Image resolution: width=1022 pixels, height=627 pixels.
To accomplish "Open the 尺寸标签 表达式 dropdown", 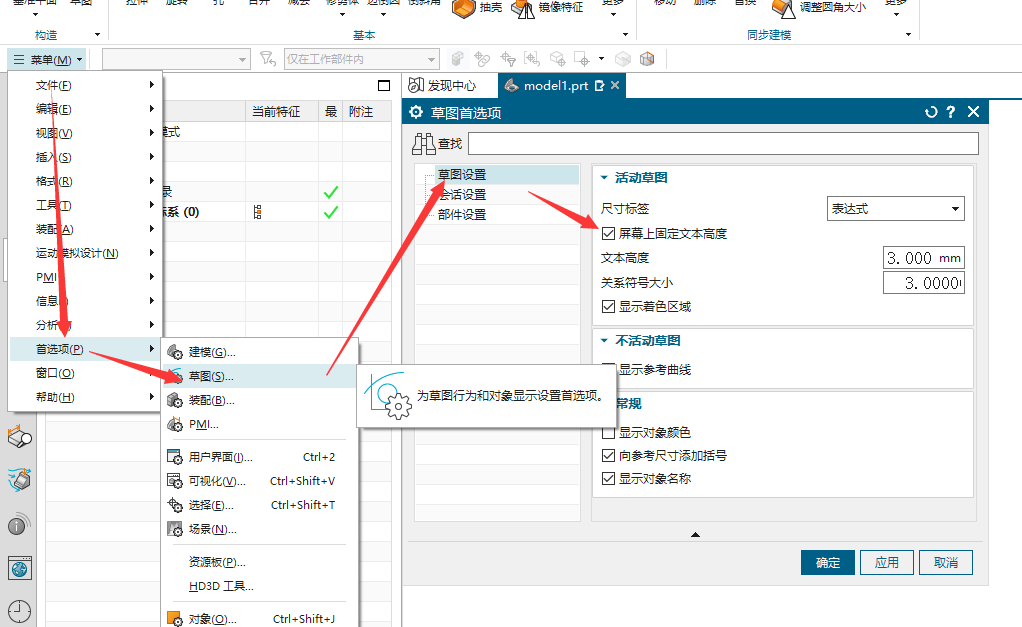I will point(895,209).
